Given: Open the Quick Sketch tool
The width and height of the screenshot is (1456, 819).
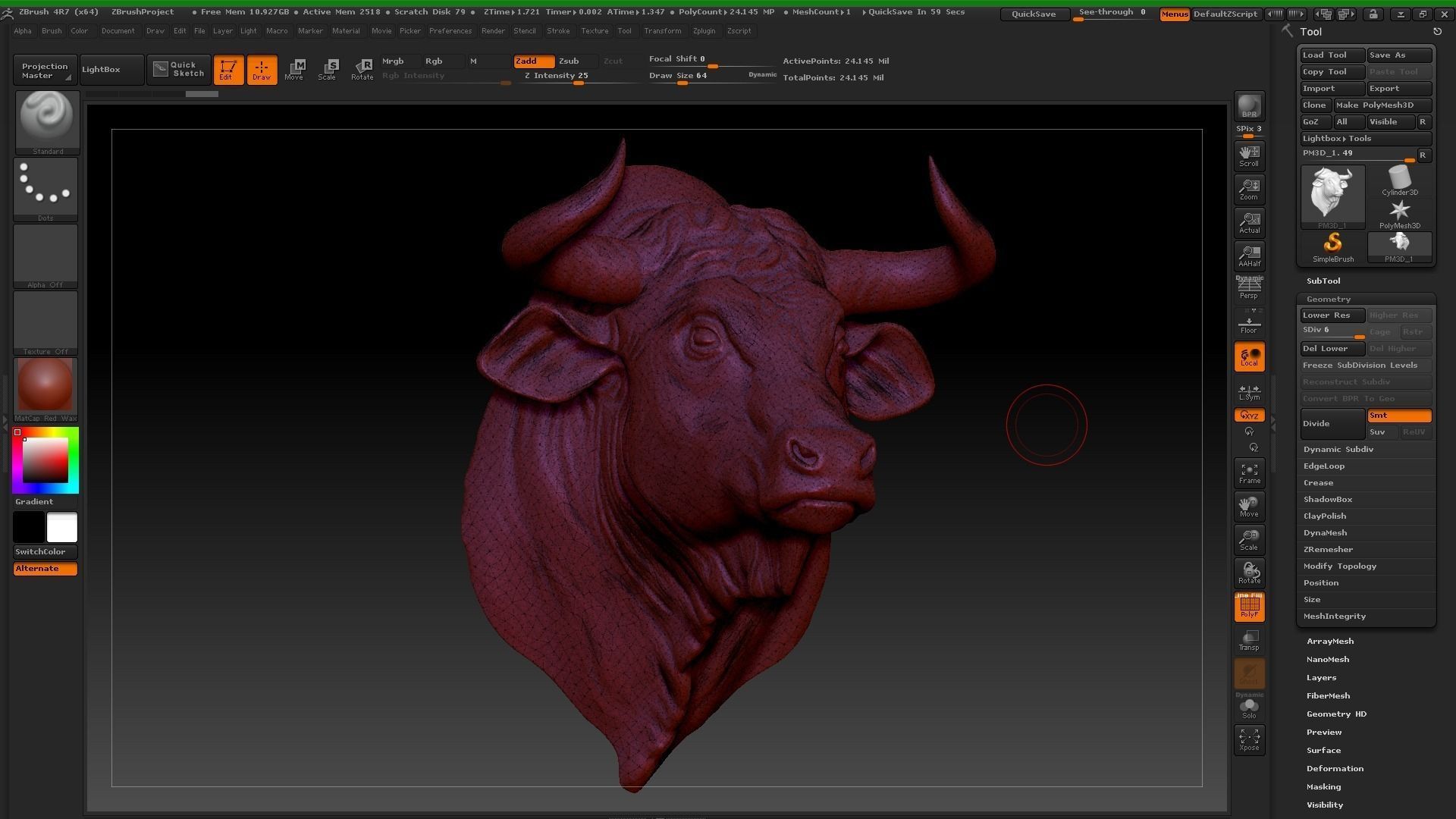Looking at the screenshot, I should click(x=179, y=70).
